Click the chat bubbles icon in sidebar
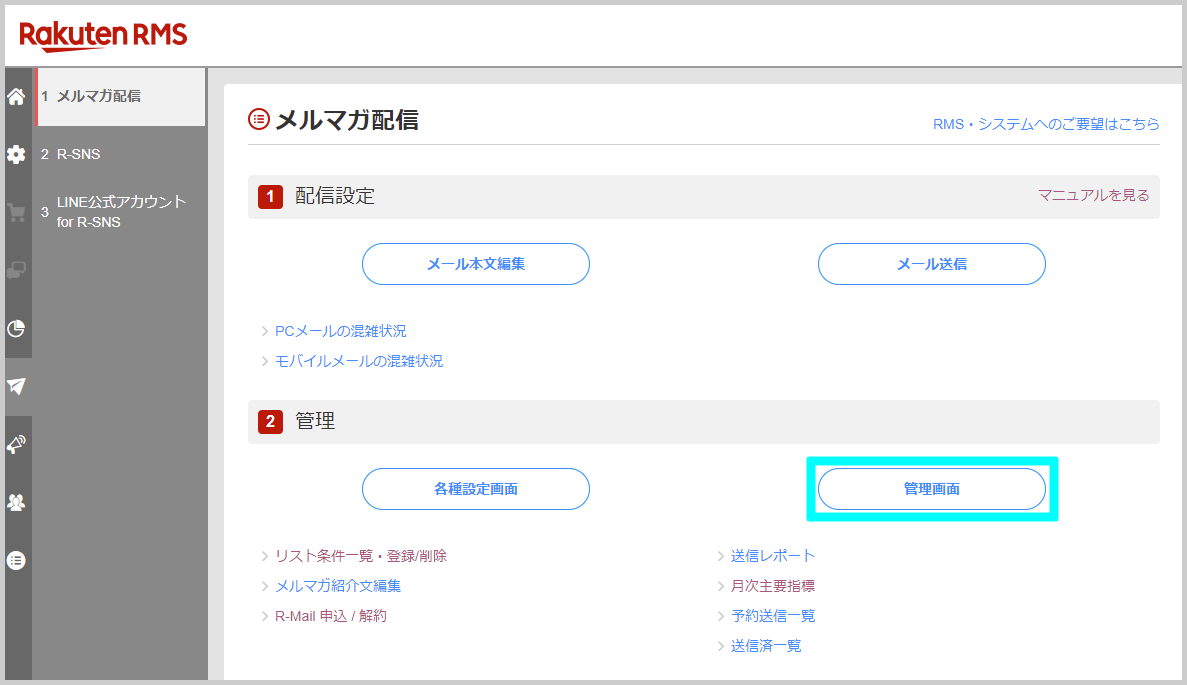The height and width of the screenshot is (685, 1187). click(16, 270)
